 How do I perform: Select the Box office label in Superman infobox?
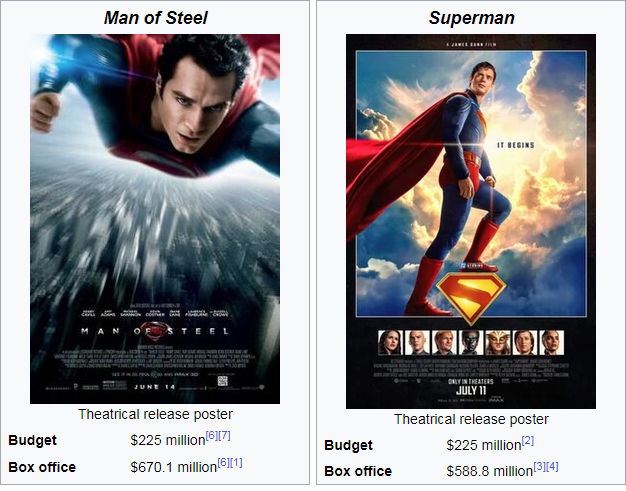pos(357,471)
